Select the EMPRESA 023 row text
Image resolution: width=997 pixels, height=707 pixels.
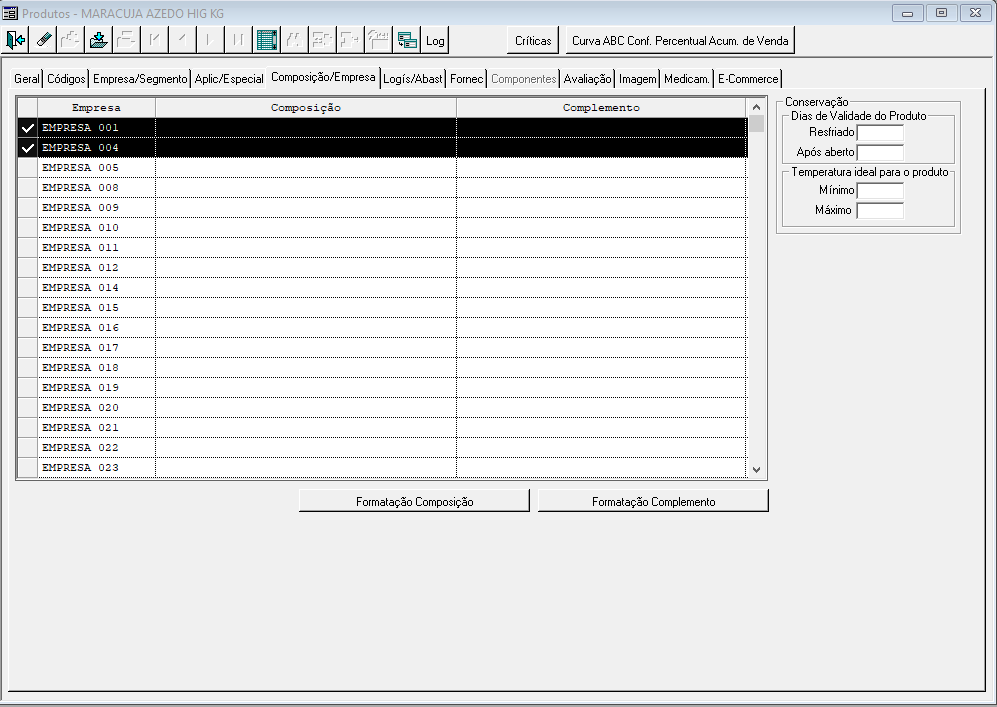80,468
